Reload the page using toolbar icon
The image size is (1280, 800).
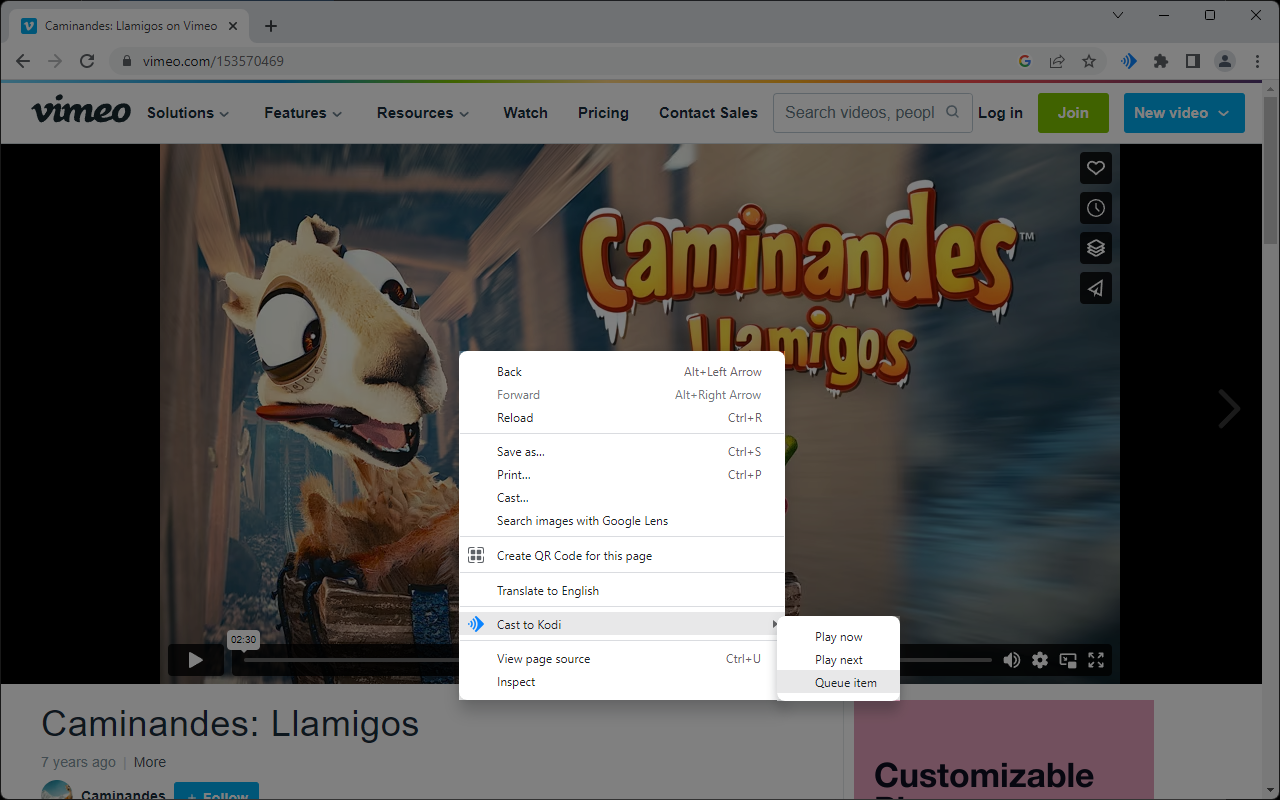87,61
